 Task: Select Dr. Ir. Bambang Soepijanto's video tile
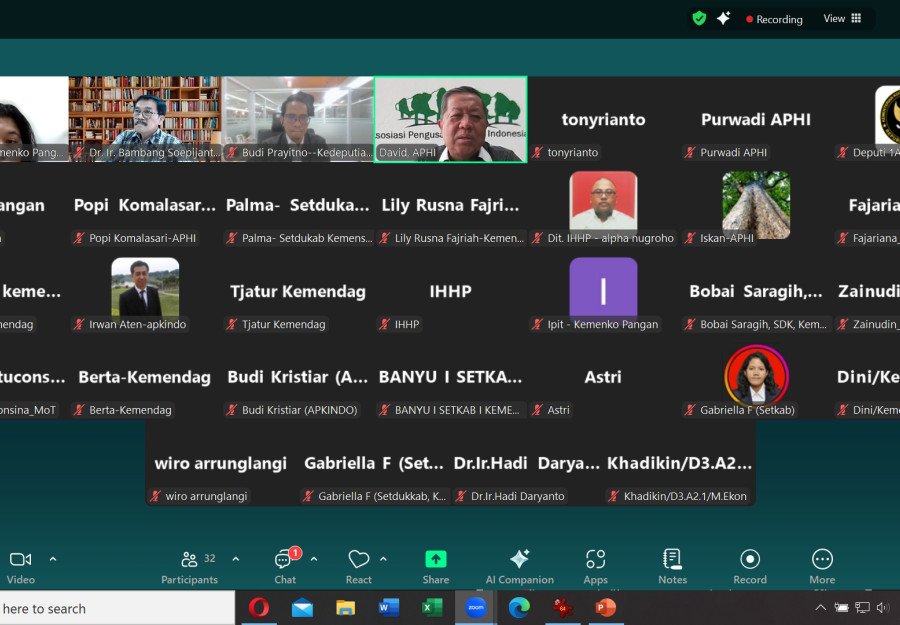coord(145,119)
